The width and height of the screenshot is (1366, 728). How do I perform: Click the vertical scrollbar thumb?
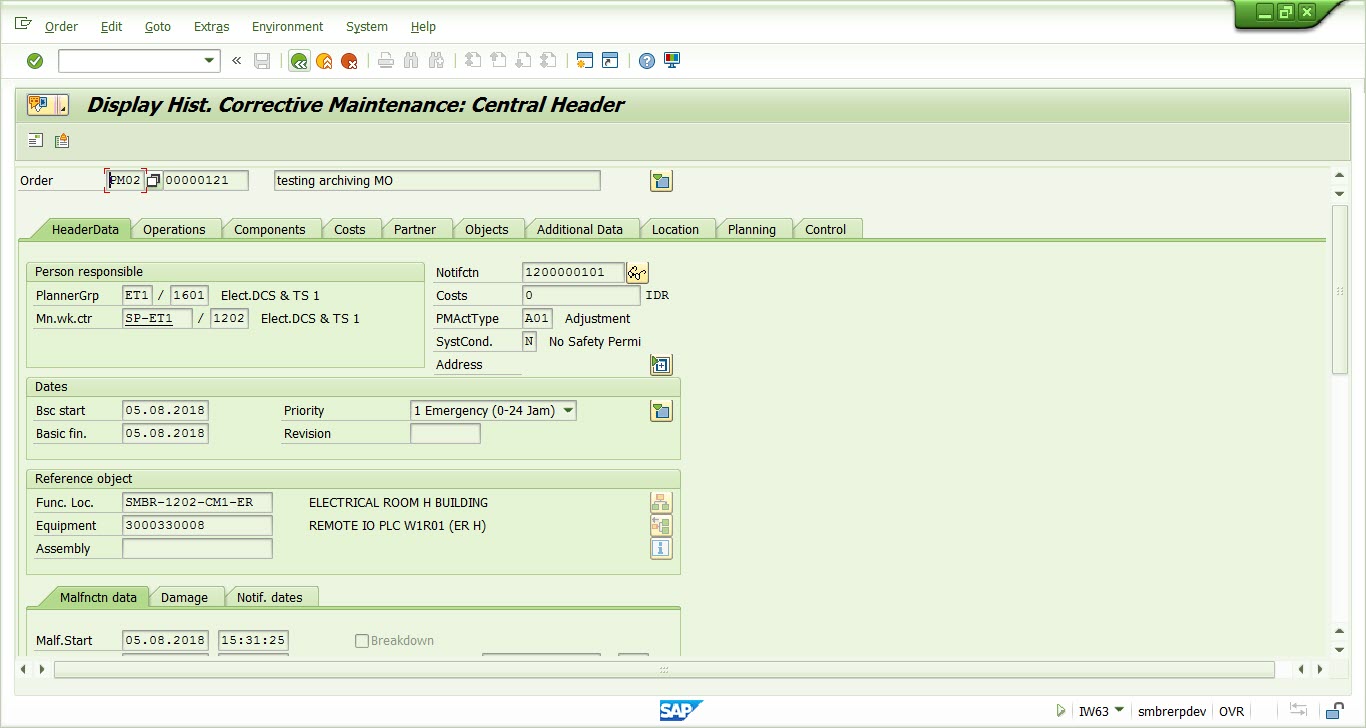[1340, 290]
